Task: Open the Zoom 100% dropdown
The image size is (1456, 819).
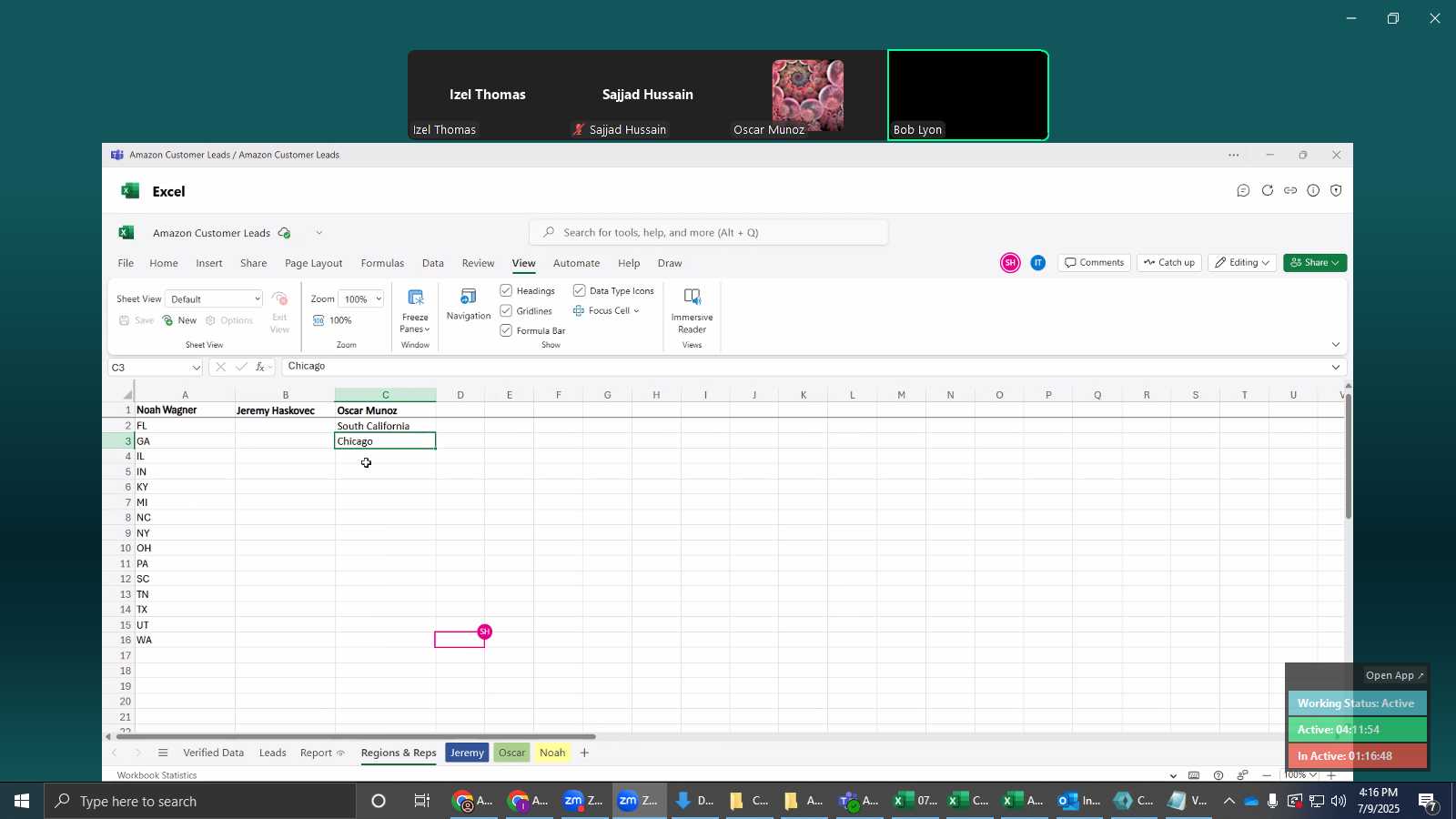Action: click(361, 298)
